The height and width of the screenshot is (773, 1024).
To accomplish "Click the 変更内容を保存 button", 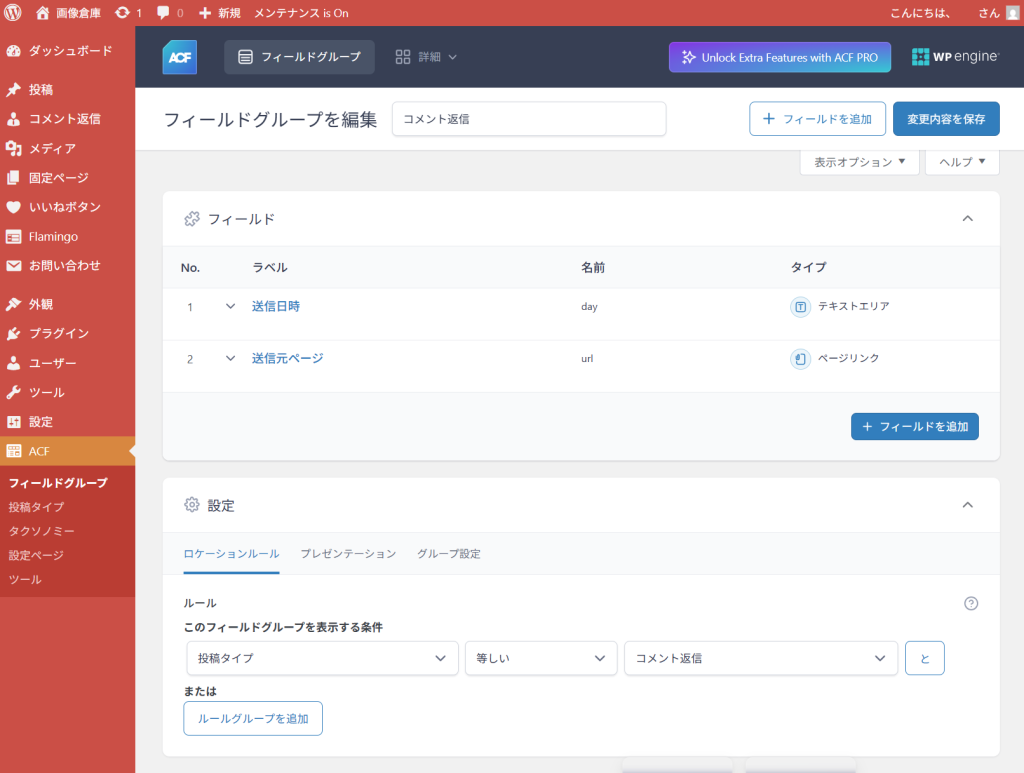I will (945, 118).
